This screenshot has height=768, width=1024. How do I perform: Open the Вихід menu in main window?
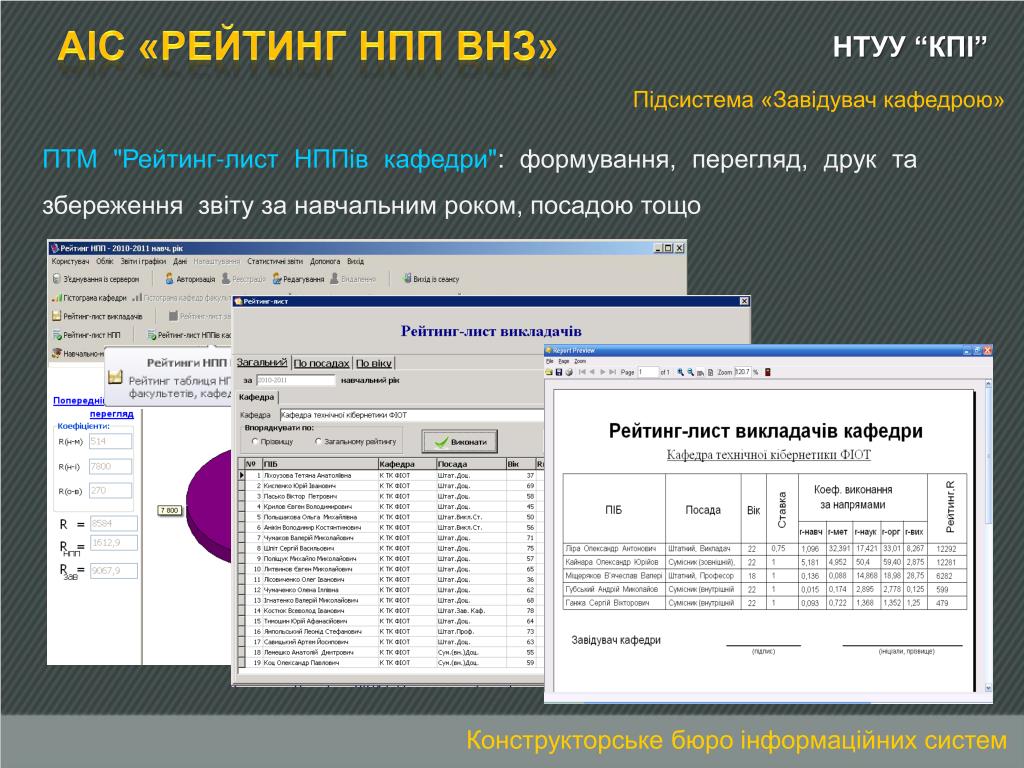pos(355,261)
